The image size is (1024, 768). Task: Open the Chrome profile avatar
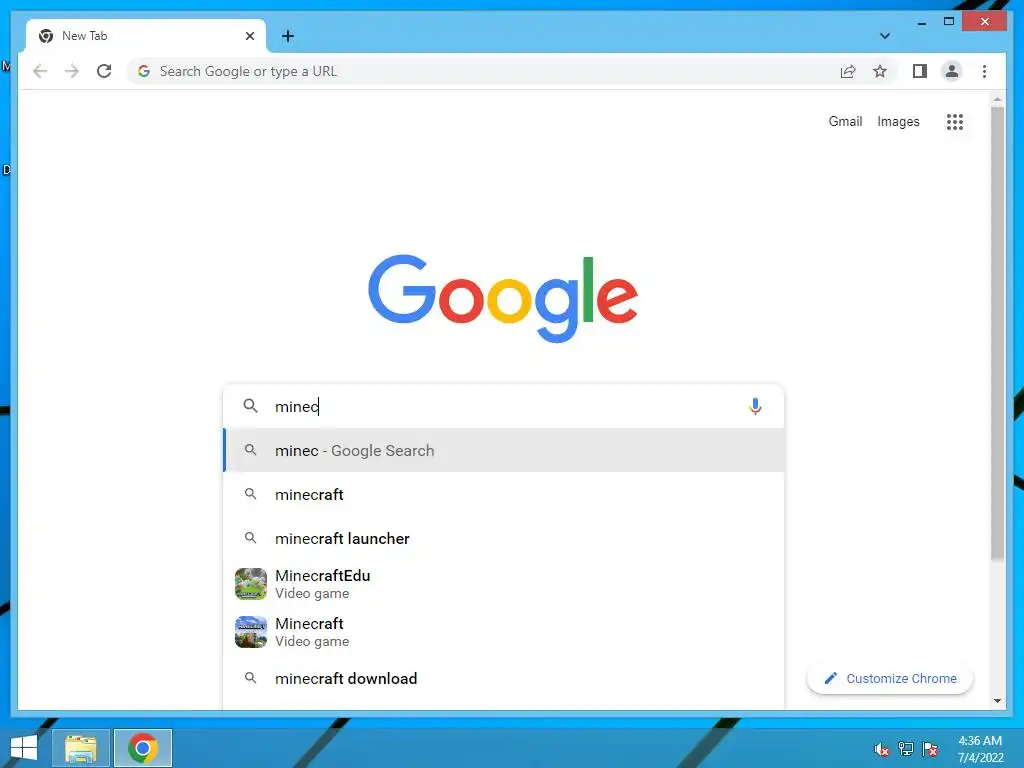tap(952, 71)
